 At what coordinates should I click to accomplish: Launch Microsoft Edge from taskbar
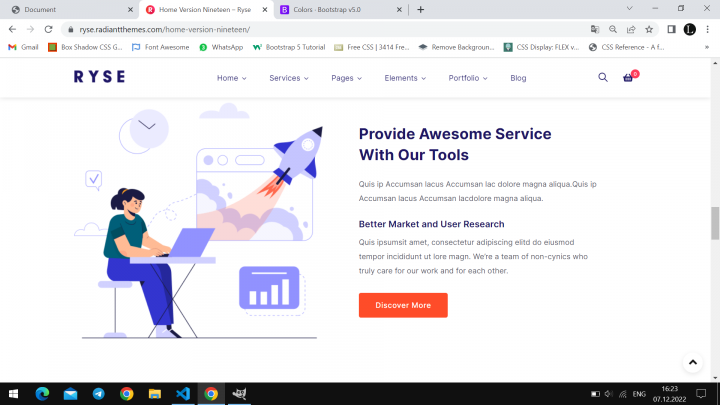tap(42, 394)
